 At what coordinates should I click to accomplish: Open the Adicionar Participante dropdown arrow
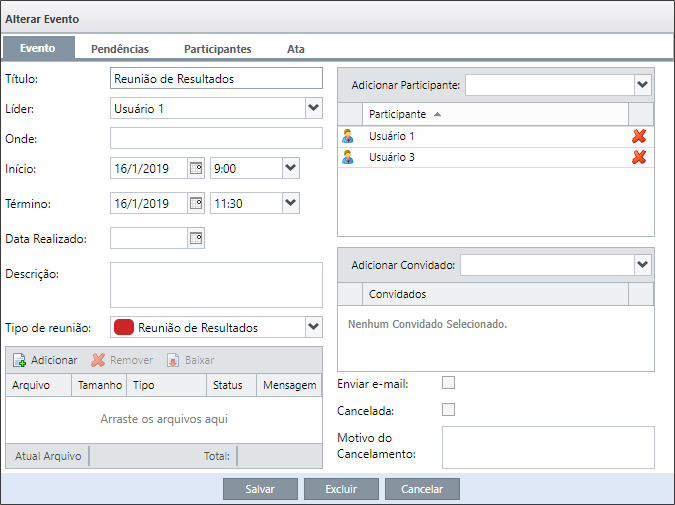(x=643, y=85)
